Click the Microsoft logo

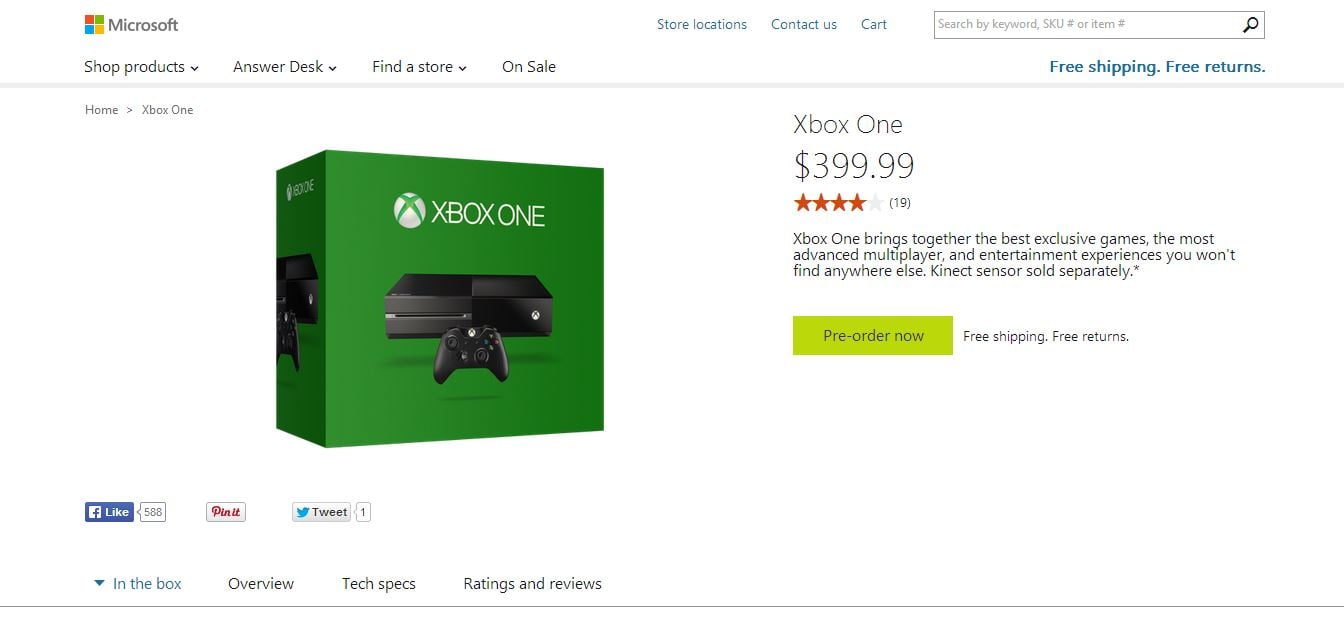[131, 24]
